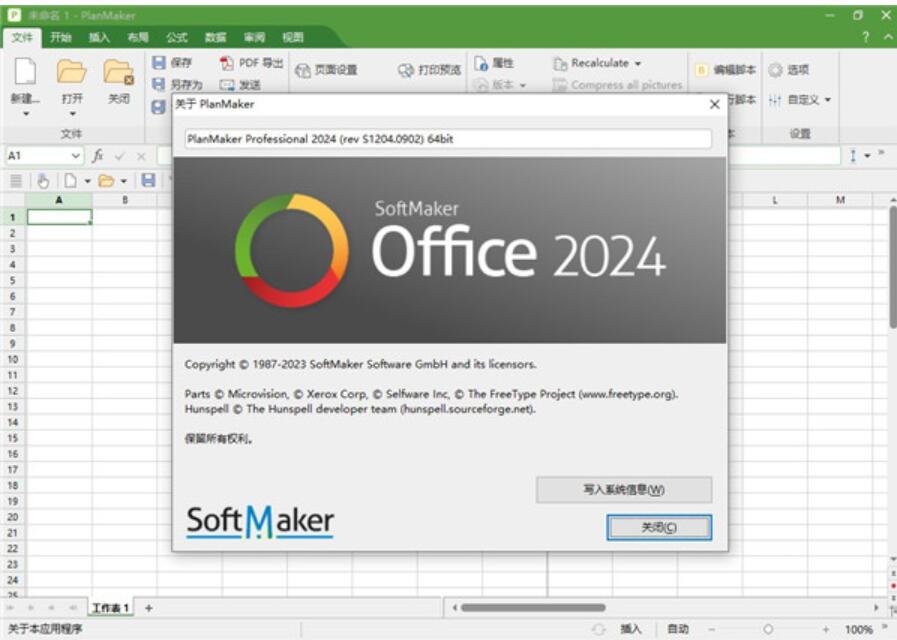Click the new document icon in quick toolbar

70,181
